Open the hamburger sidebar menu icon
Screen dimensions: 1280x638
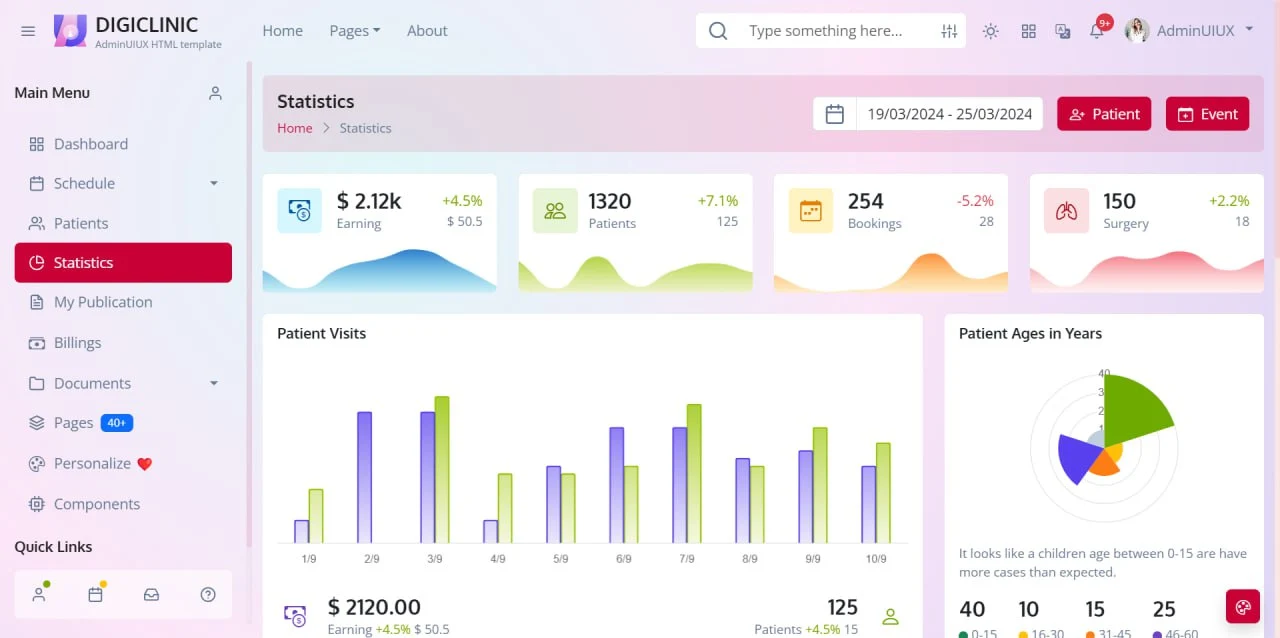pyautogui.click(x=28, y=31)
